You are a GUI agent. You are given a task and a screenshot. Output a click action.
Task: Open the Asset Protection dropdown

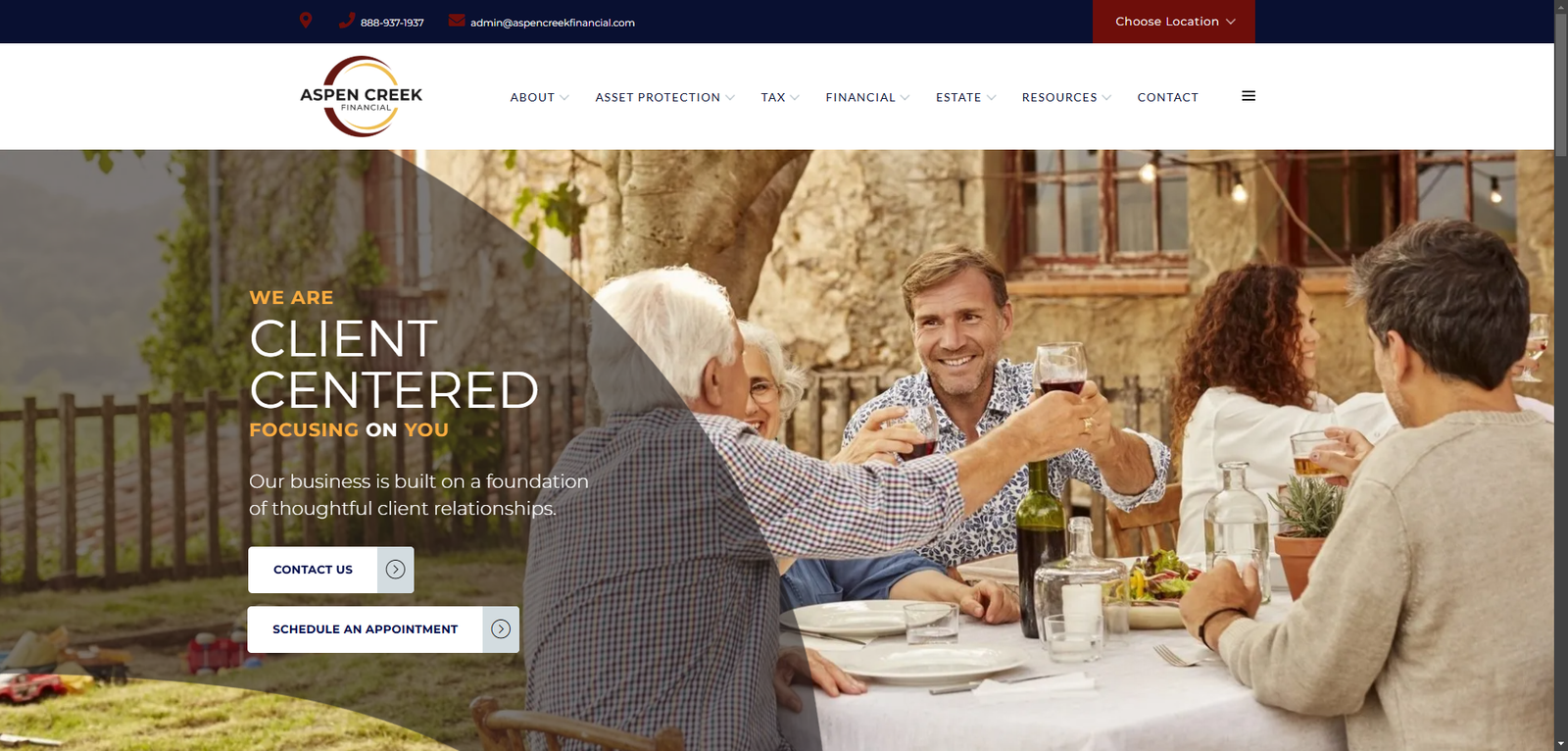(x=664, y=98)
